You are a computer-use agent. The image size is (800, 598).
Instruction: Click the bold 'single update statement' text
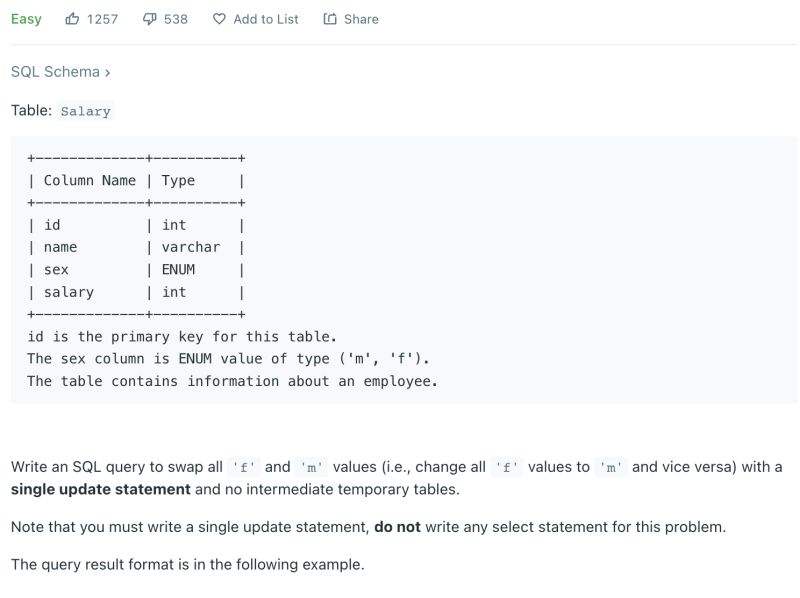click(100, 489)
